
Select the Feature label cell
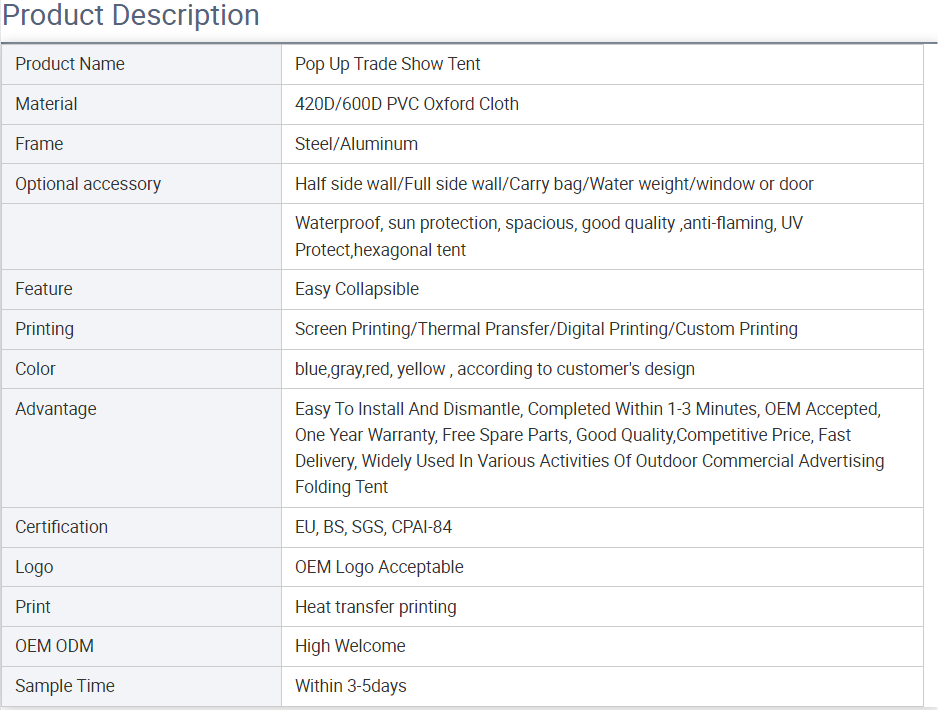click(x=141, y=290)
